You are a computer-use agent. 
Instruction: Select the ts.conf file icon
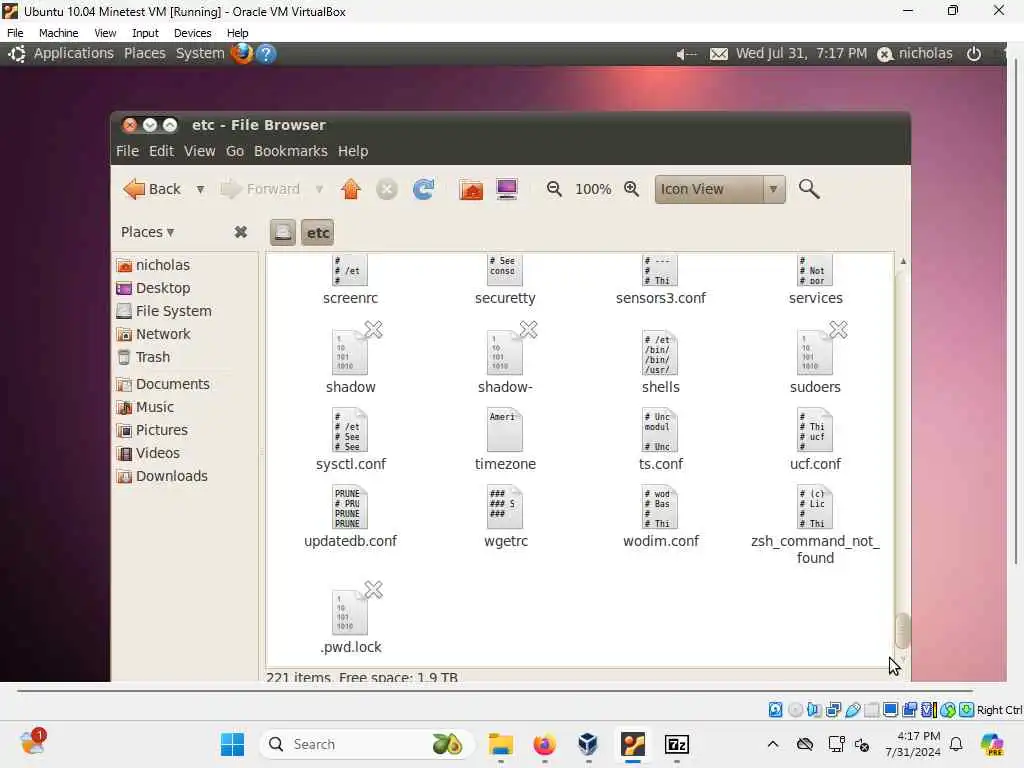click(x=660, y=430)
